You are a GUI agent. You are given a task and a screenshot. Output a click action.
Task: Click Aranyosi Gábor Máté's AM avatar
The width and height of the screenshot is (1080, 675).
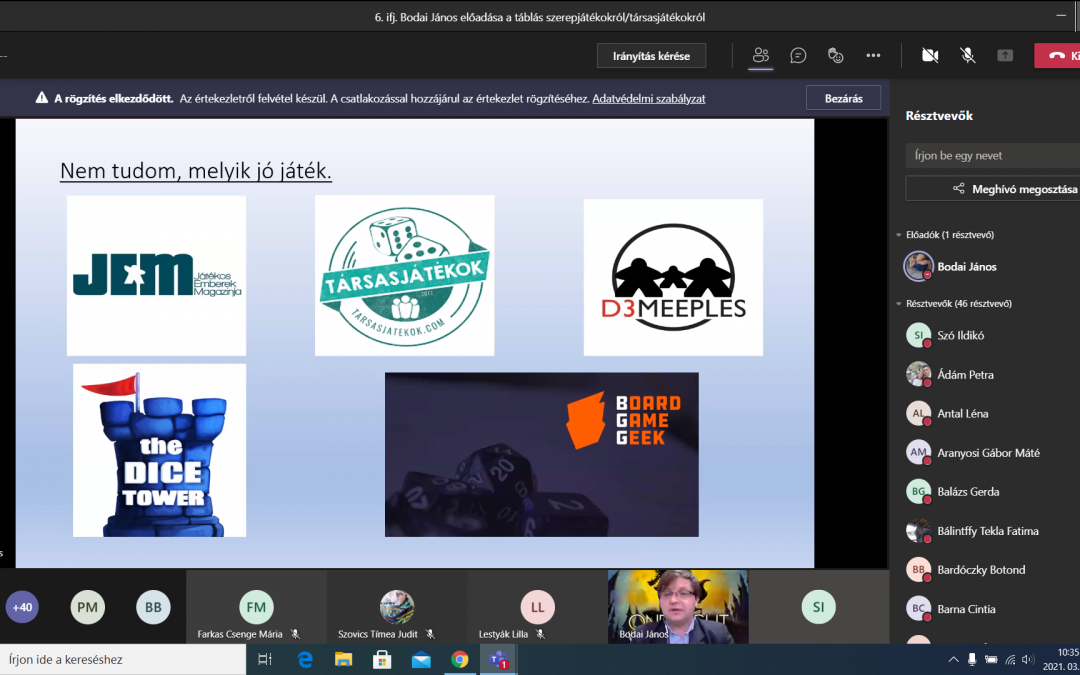(x=918, y=453)
